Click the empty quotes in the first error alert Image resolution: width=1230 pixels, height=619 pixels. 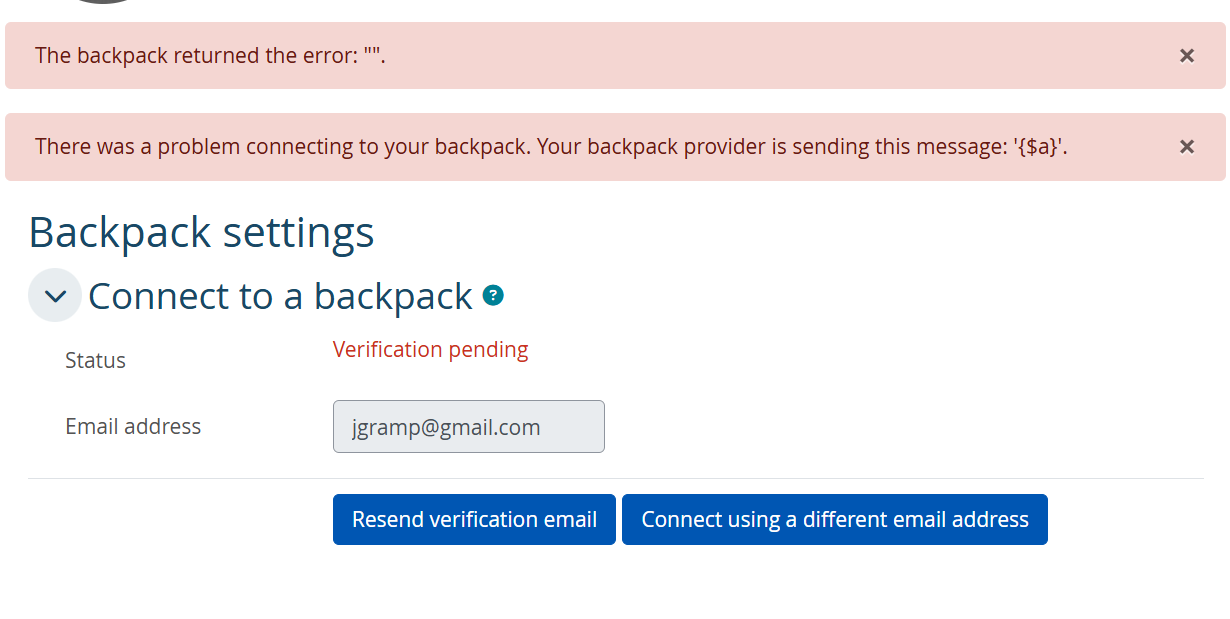tap(373, 56)
